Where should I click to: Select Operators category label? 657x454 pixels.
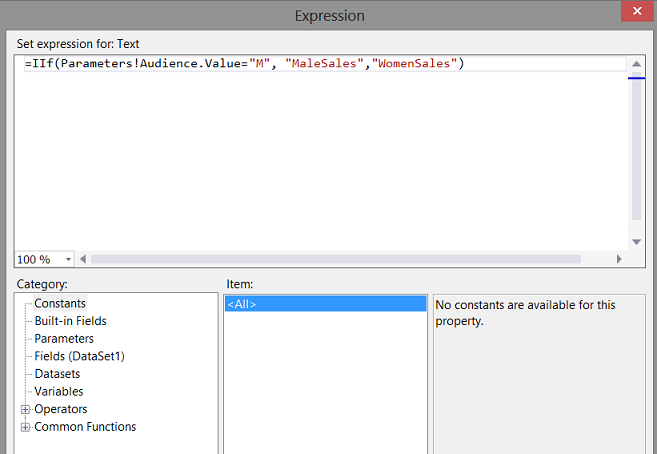pos(61,409)
